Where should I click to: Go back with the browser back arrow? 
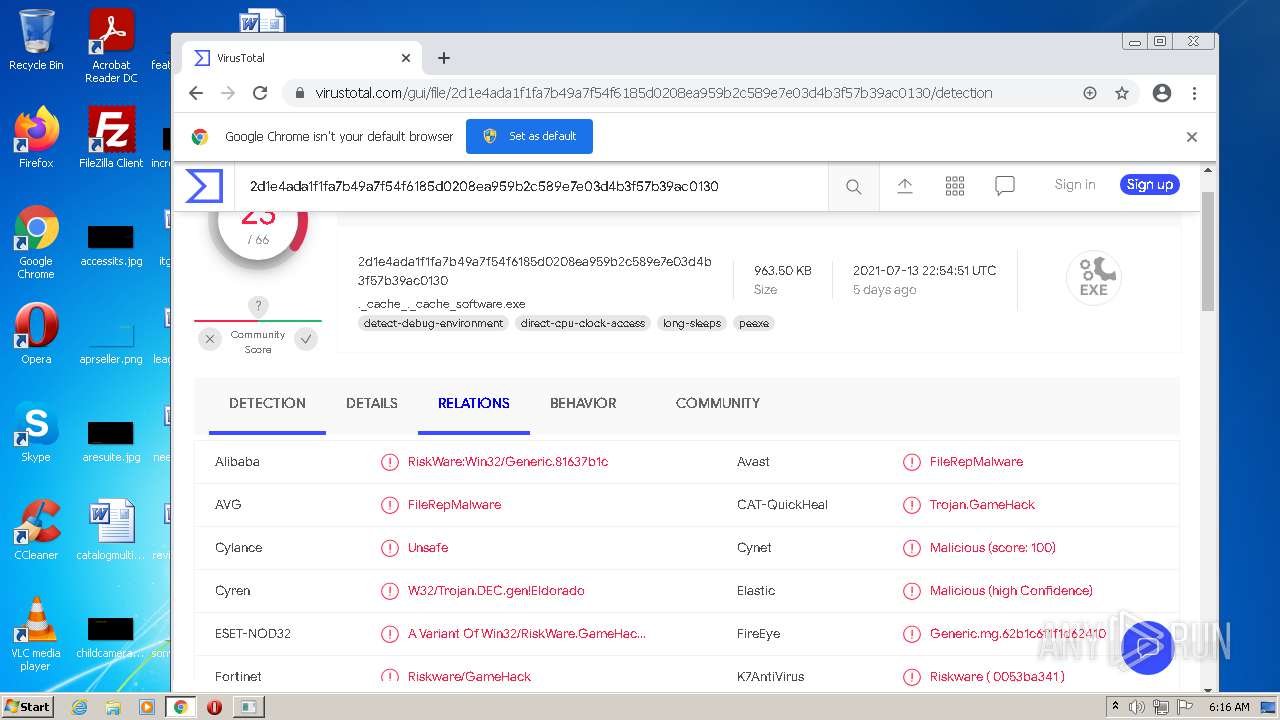(x=196, y=93)
